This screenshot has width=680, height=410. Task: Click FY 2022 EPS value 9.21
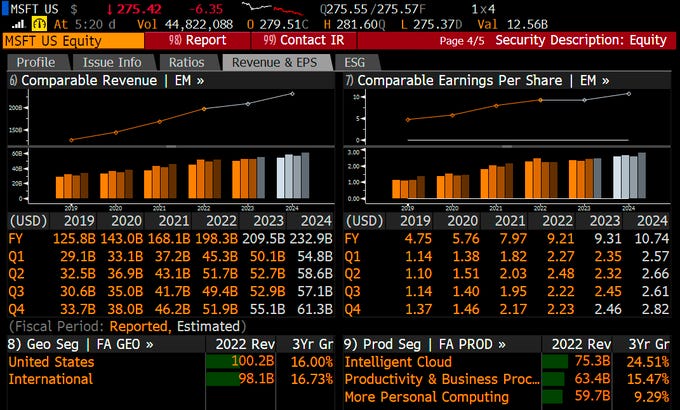tap(560, 239)
